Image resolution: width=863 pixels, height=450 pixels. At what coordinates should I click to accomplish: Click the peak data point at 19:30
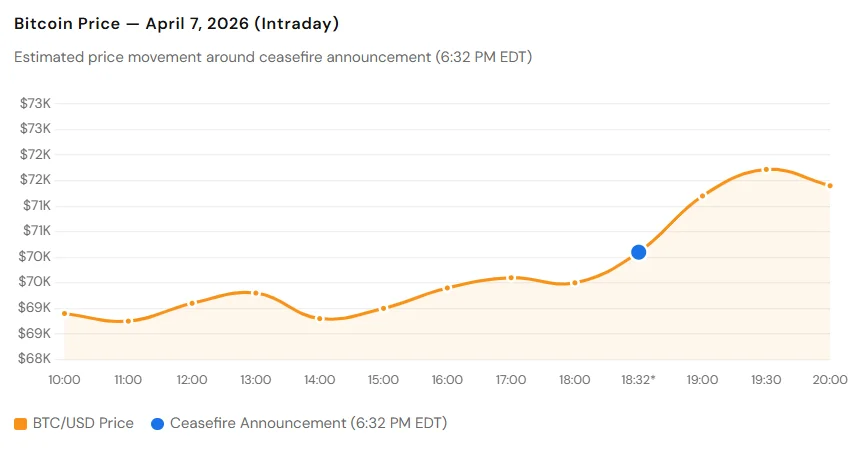[x=766, y=169]
